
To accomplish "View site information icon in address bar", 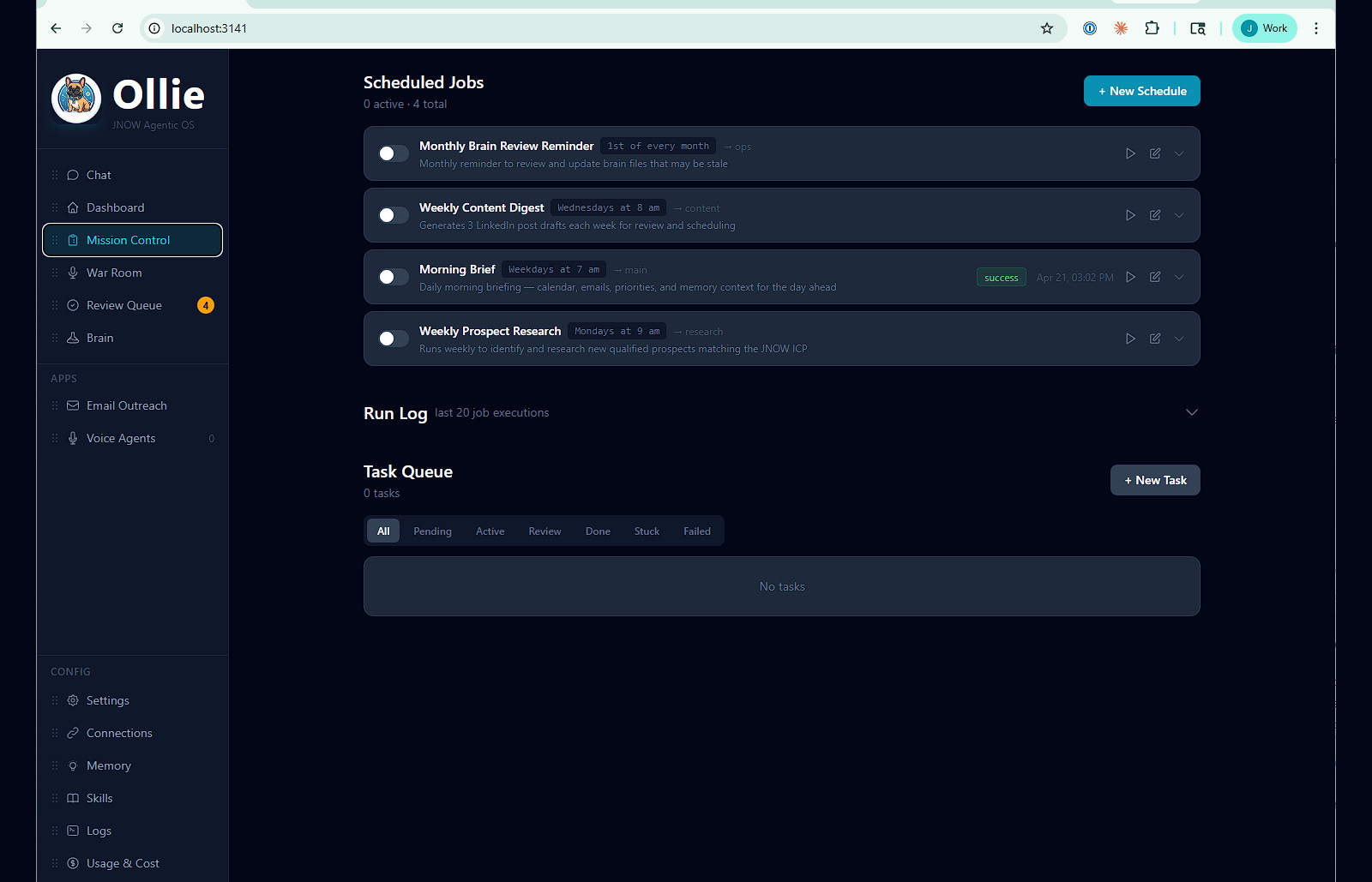I will click(154, 28).
